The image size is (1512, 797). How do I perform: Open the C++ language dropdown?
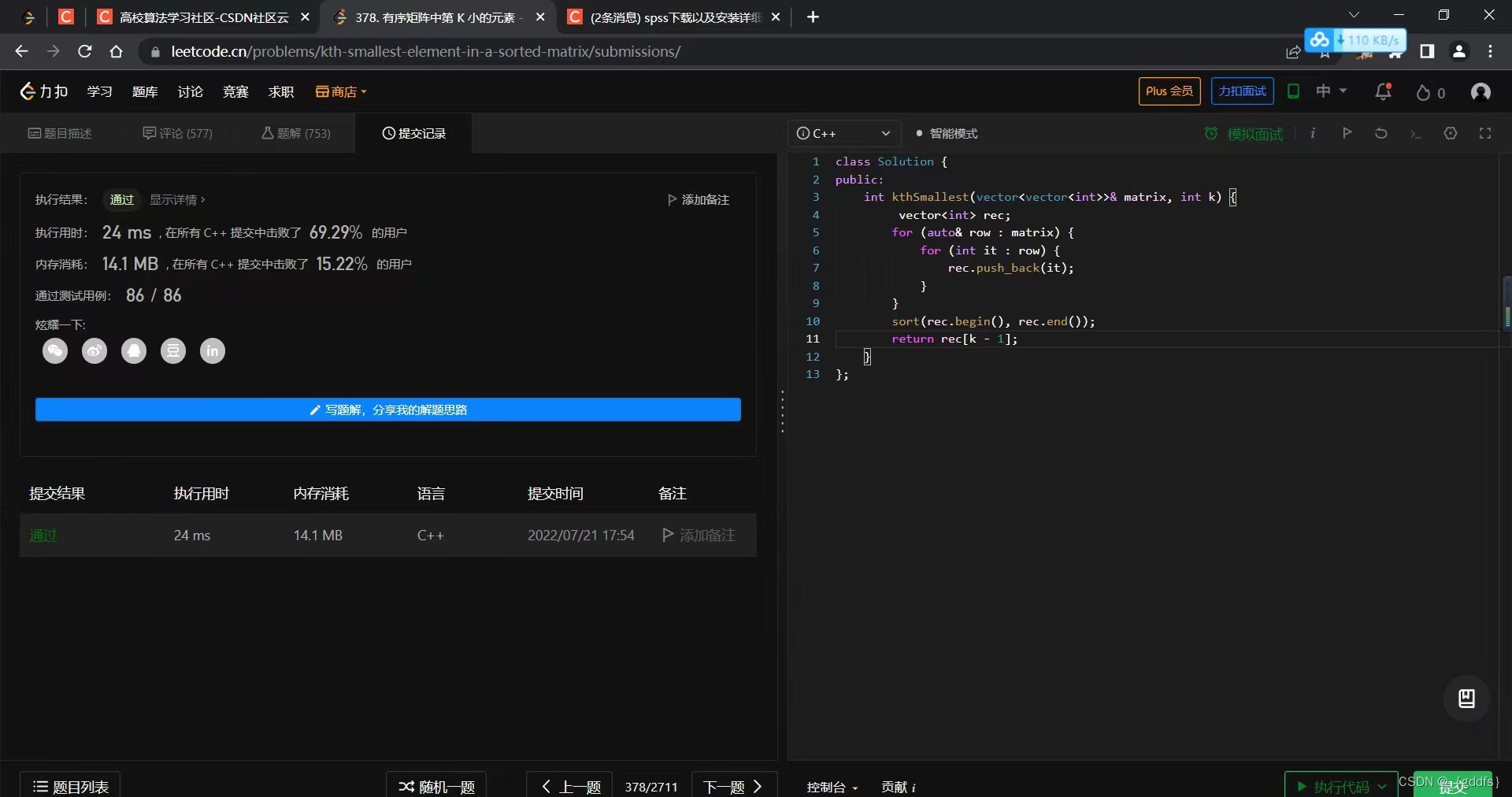coord(843,133)
